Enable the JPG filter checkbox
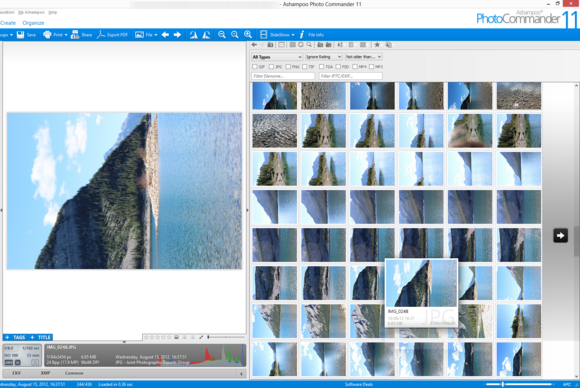Image resolution: width=580 pixels, height=388 pixels. click(x=271, y=67)
